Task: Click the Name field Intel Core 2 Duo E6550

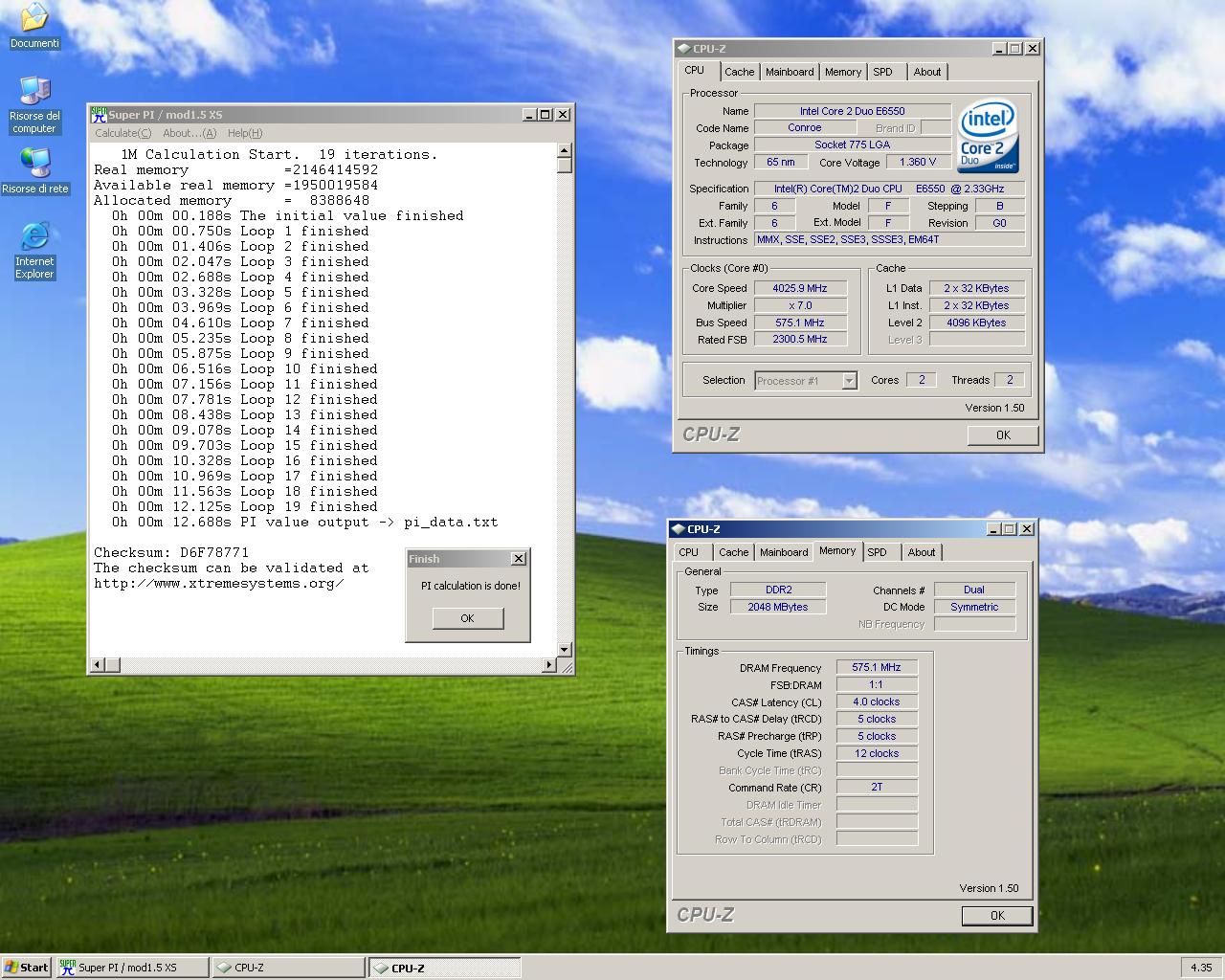Action: pos(853,111)
